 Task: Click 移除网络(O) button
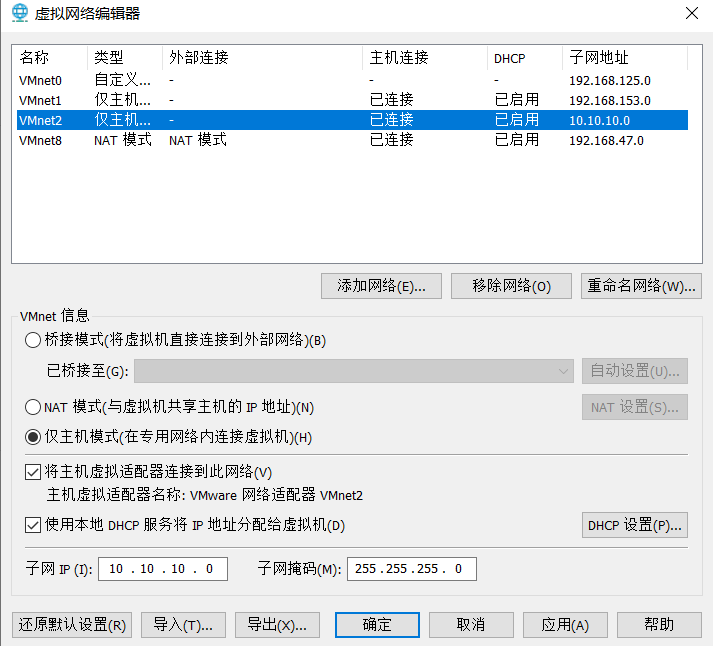(511, 286)
